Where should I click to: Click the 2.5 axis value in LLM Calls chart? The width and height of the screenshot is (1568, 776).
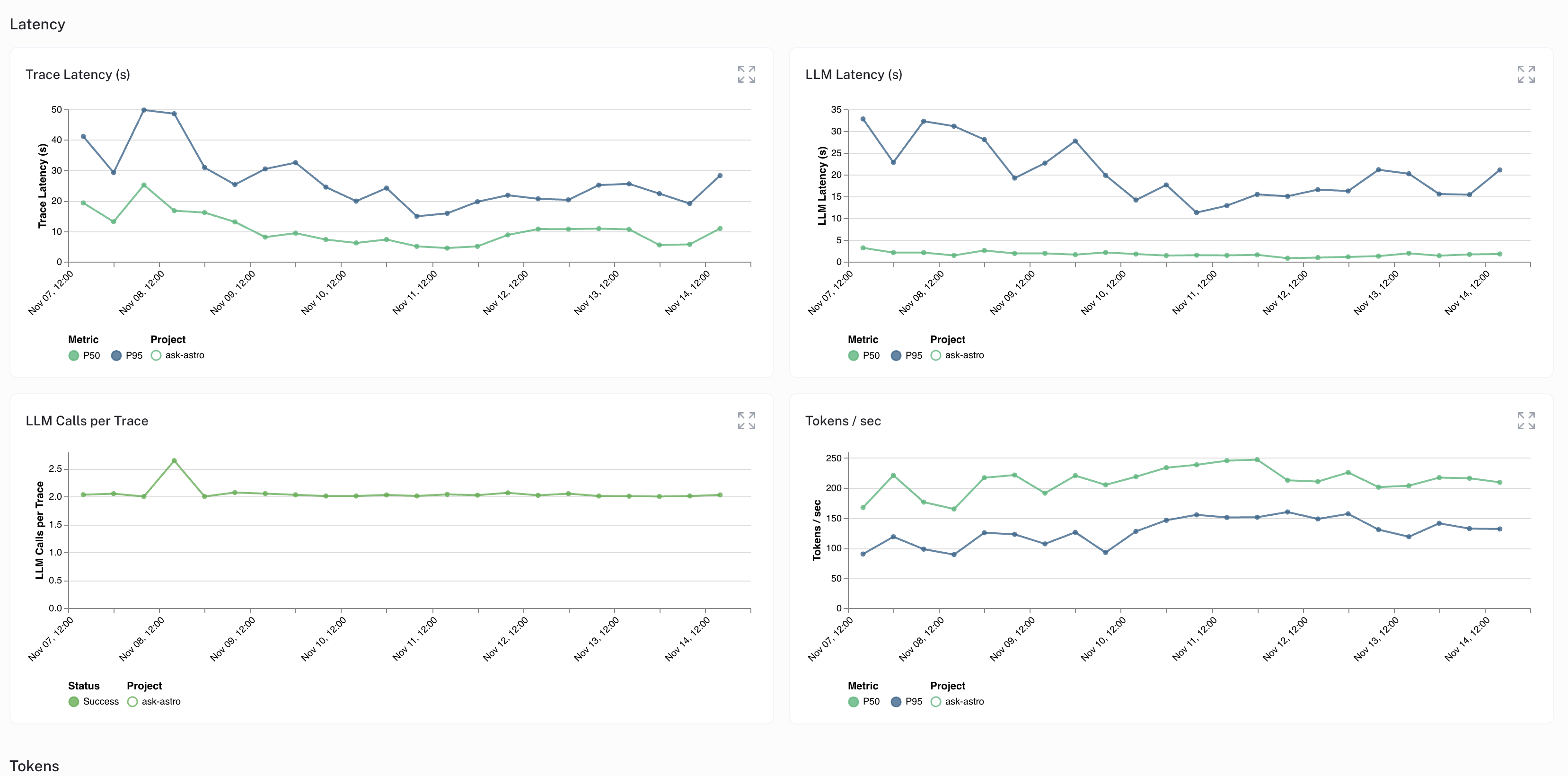tap(55, 468)
